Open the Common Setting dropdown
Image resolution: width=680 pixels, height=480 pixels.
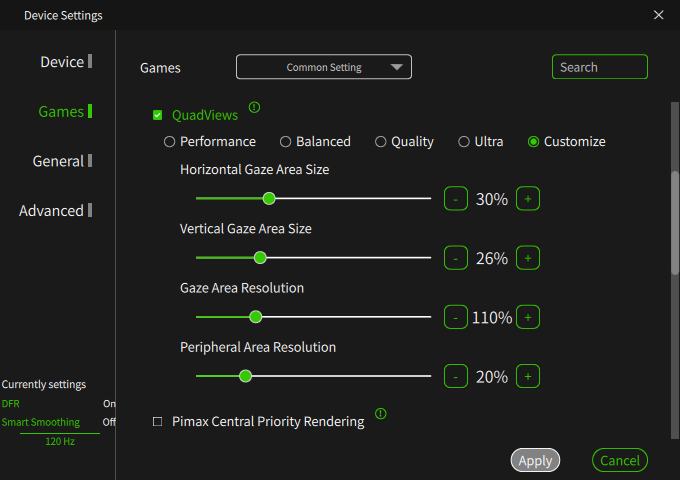(x=324, y=67)
